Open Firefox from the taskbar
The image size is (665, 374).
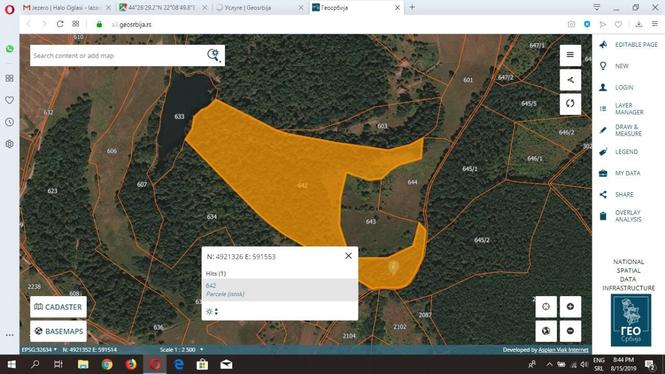coord(131,365)
